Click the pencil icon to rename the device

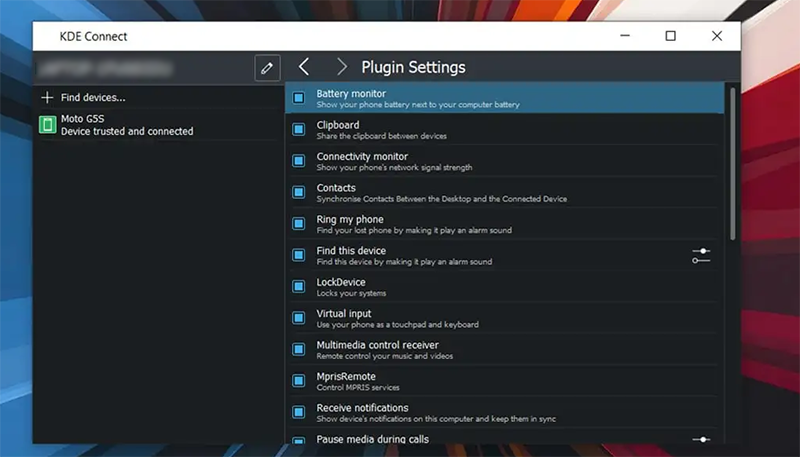267,68
